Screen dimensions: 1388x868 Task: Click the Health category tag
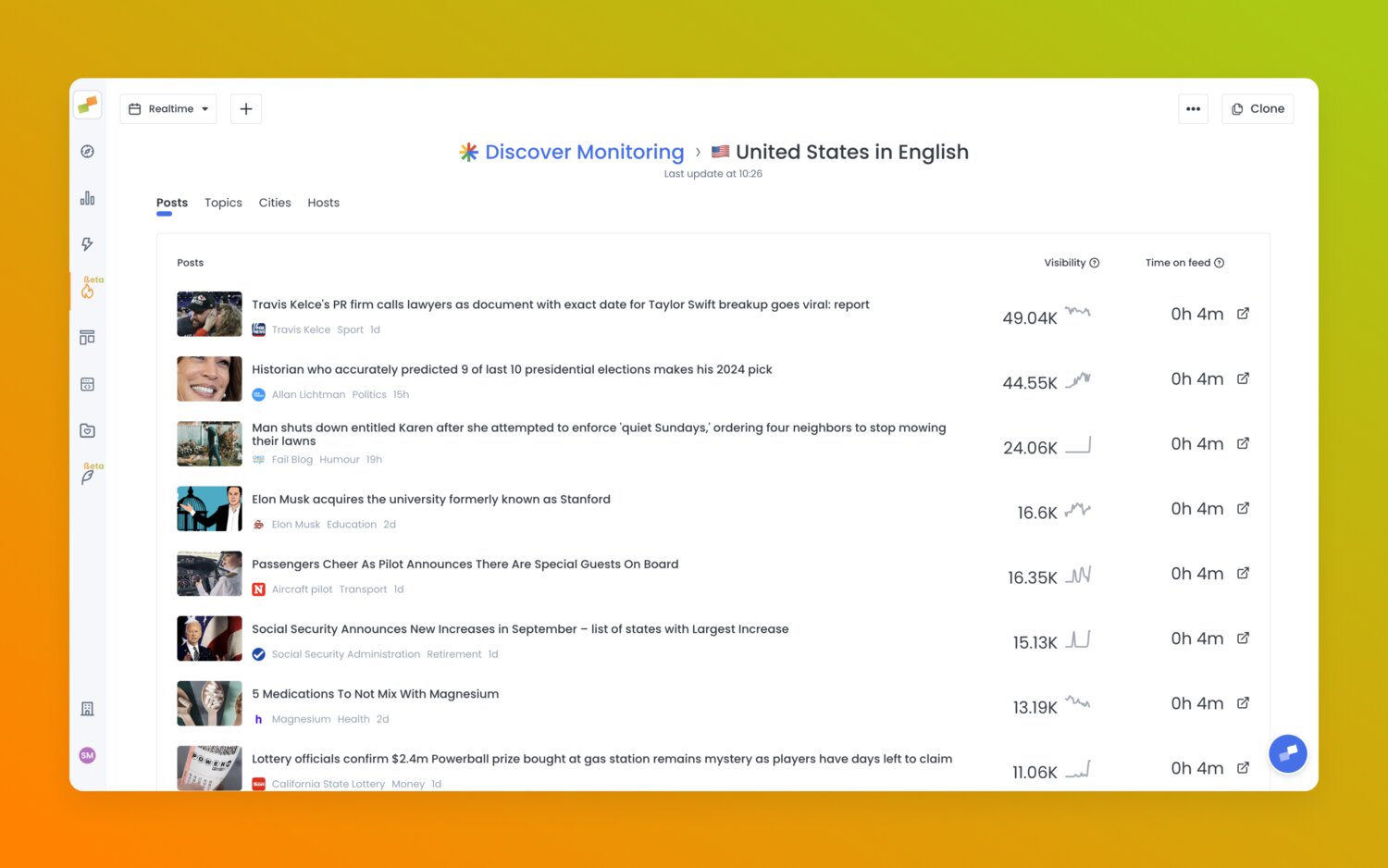click(353, 719)
